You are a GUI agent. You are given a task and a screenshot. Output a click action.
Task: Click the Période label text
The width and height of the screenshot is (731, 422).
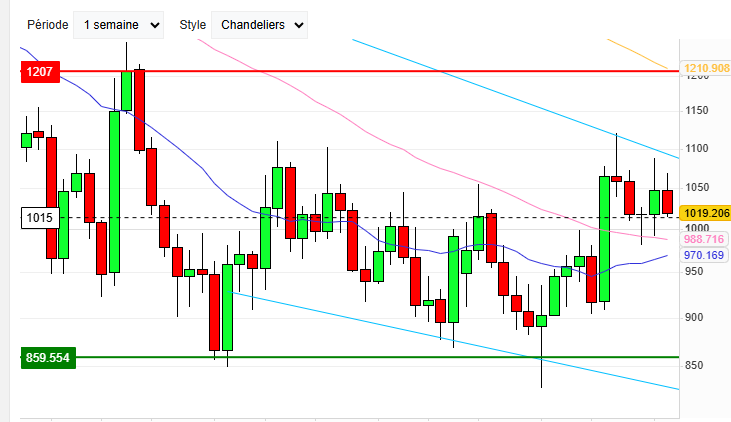click(48, 25)
